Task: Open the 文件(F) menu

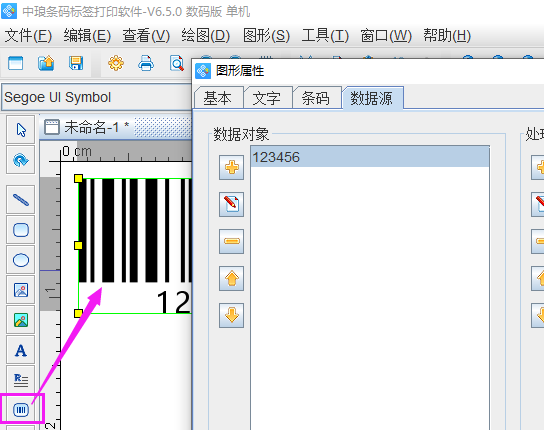Action: pyautogui.click(x=28, y=35)
